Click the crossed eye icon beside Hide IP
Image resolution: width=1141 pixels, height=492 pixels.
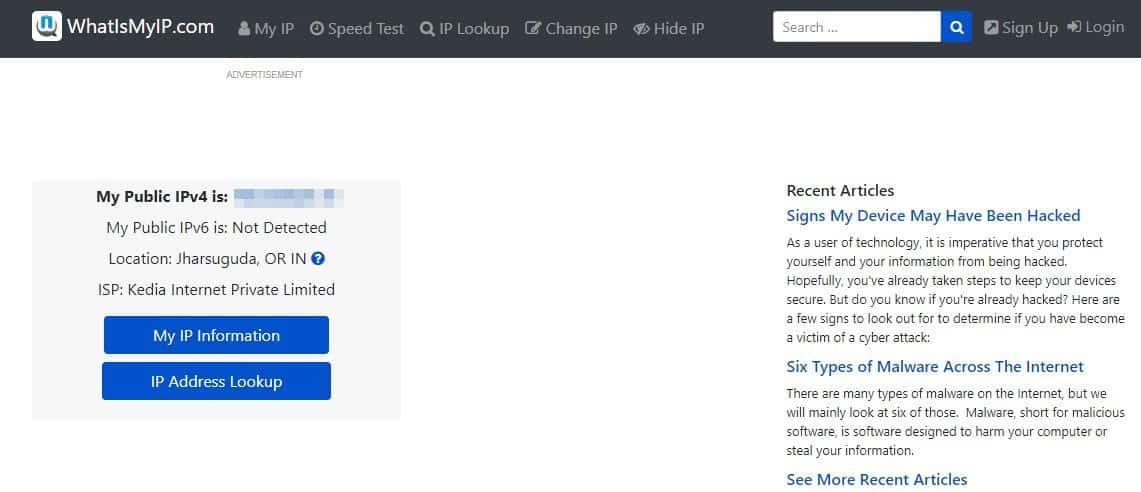[641, 29]
